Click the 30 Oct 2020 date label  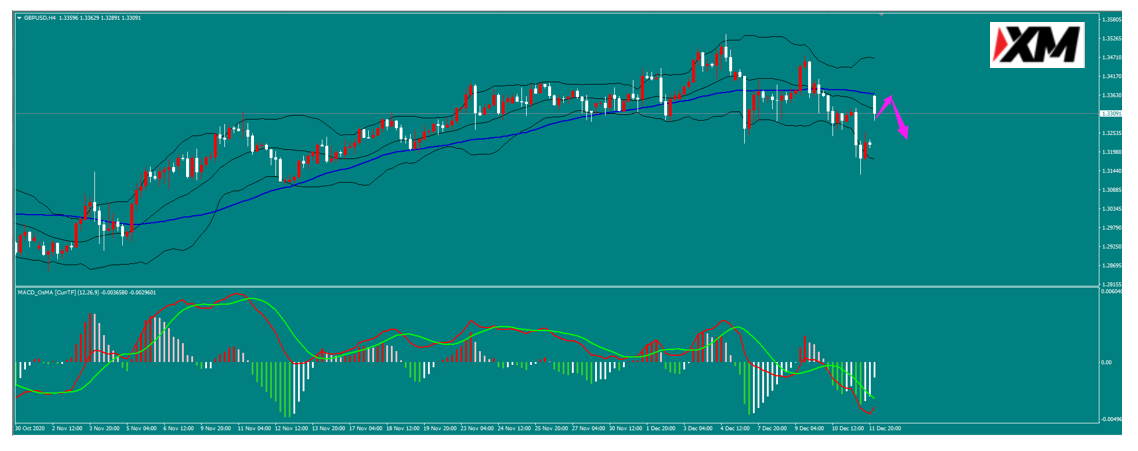pyautogui.click(x=30, y=428)
